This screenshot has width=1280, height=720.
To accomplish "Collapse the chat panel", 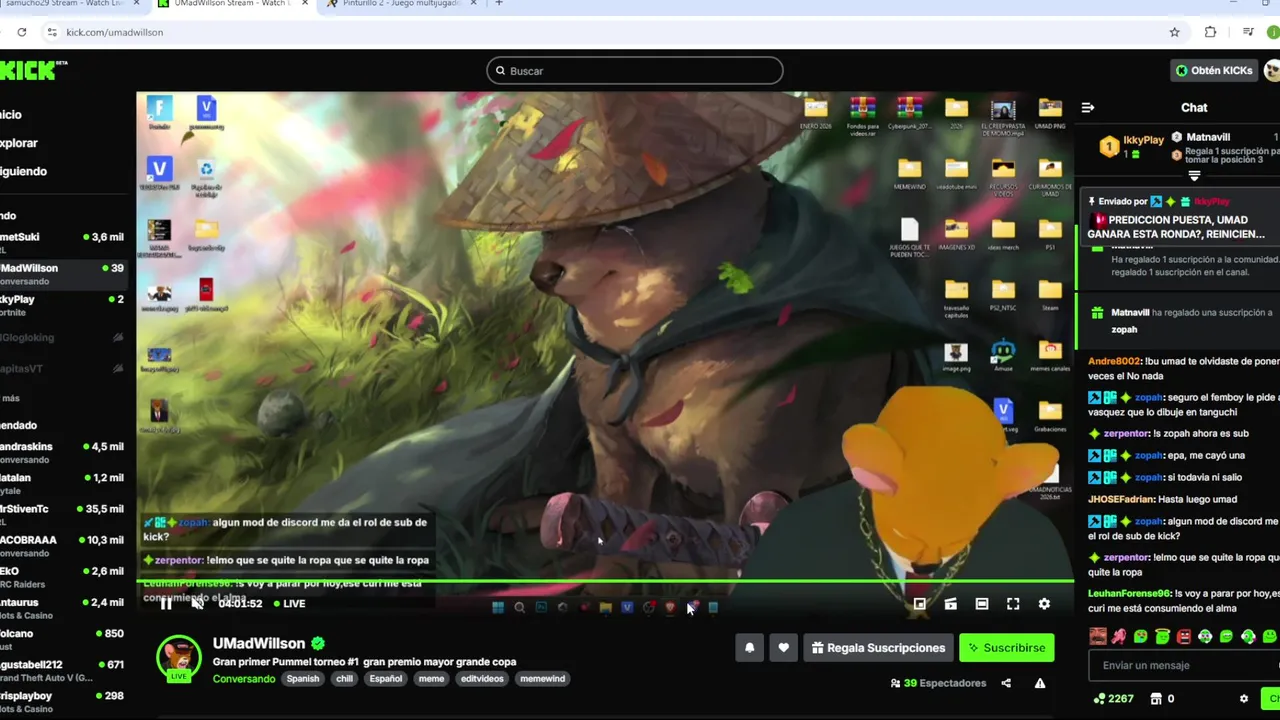I will (1088, 108).
